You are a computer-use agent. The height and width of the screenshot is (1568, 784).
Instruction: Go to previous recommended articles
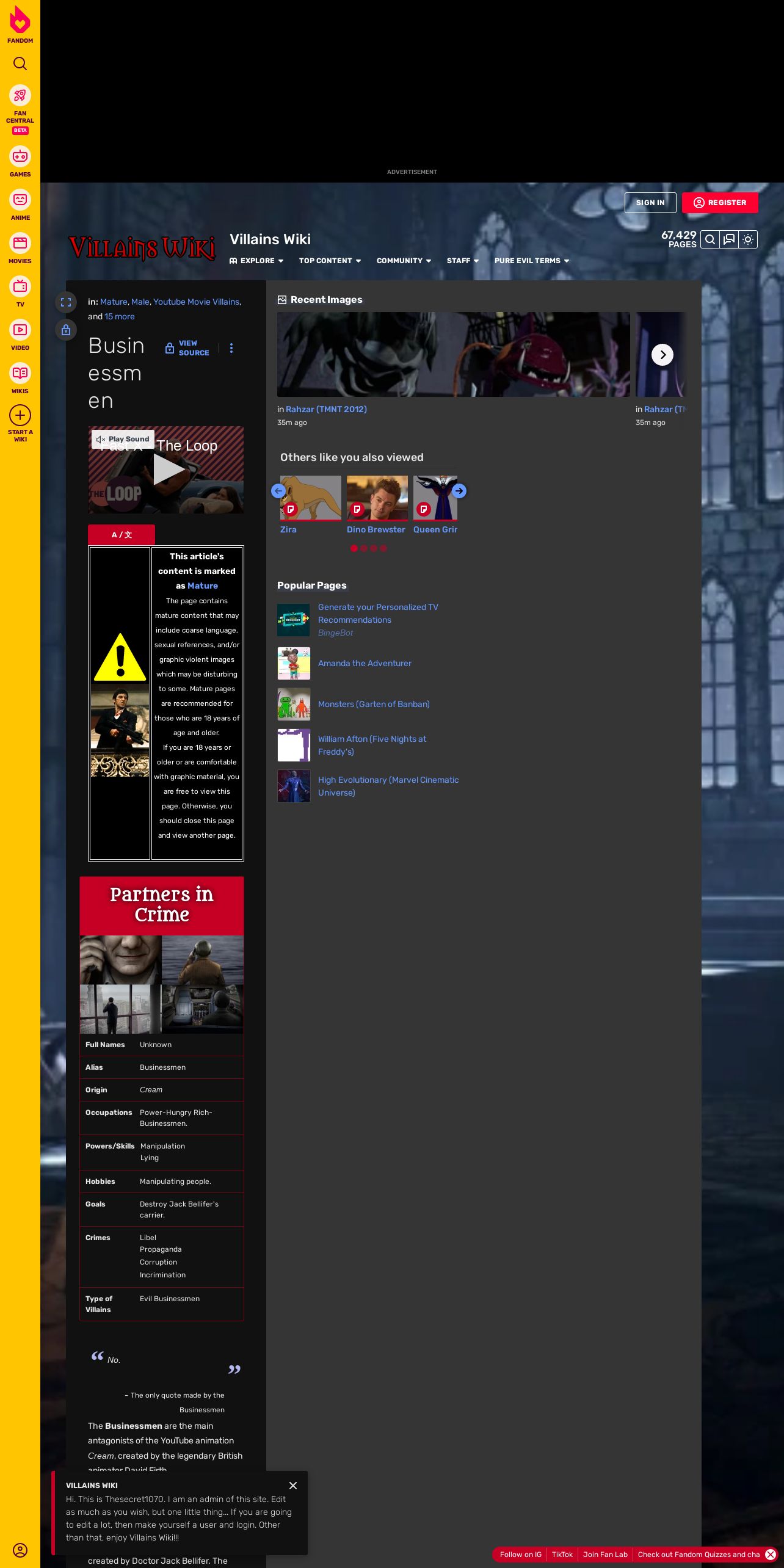[x=278, y=491]
